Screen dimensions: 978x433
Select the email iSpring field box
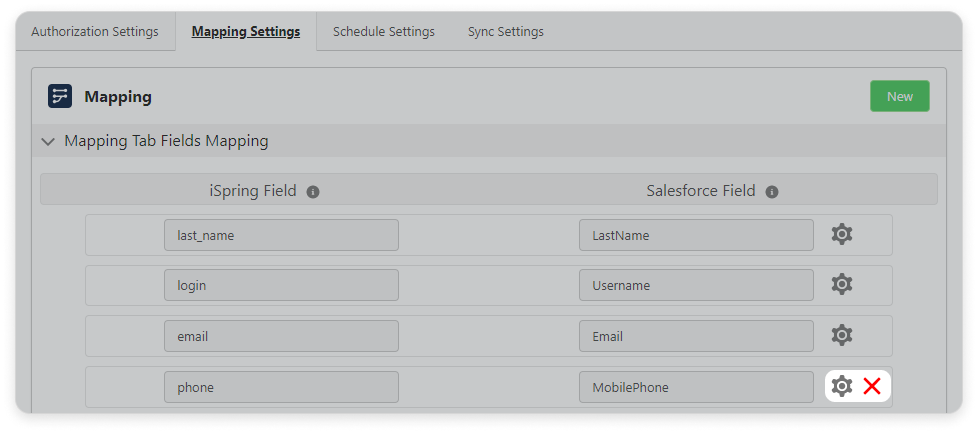pos(281,336)
